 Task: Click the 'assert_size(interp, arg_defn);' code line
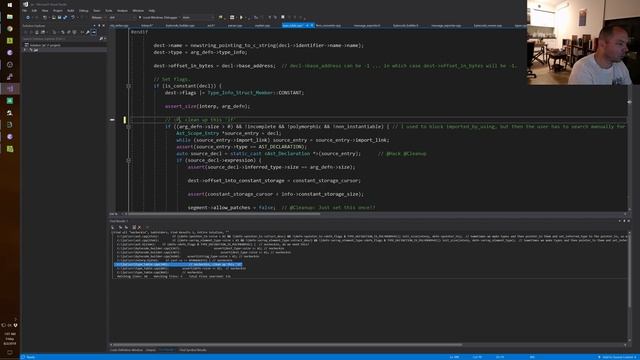[x=207, y=106]
